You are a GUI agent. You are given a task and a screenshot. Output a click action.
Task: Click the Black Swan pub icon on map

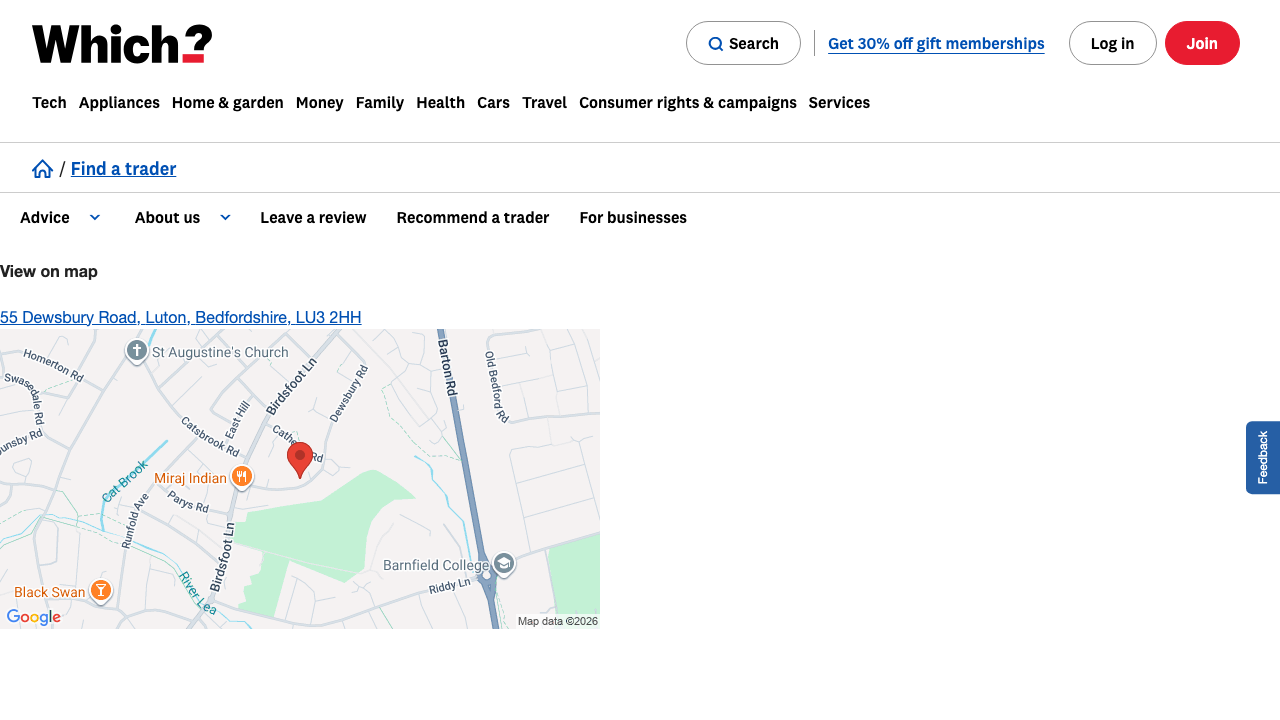(x=101, y=590)
